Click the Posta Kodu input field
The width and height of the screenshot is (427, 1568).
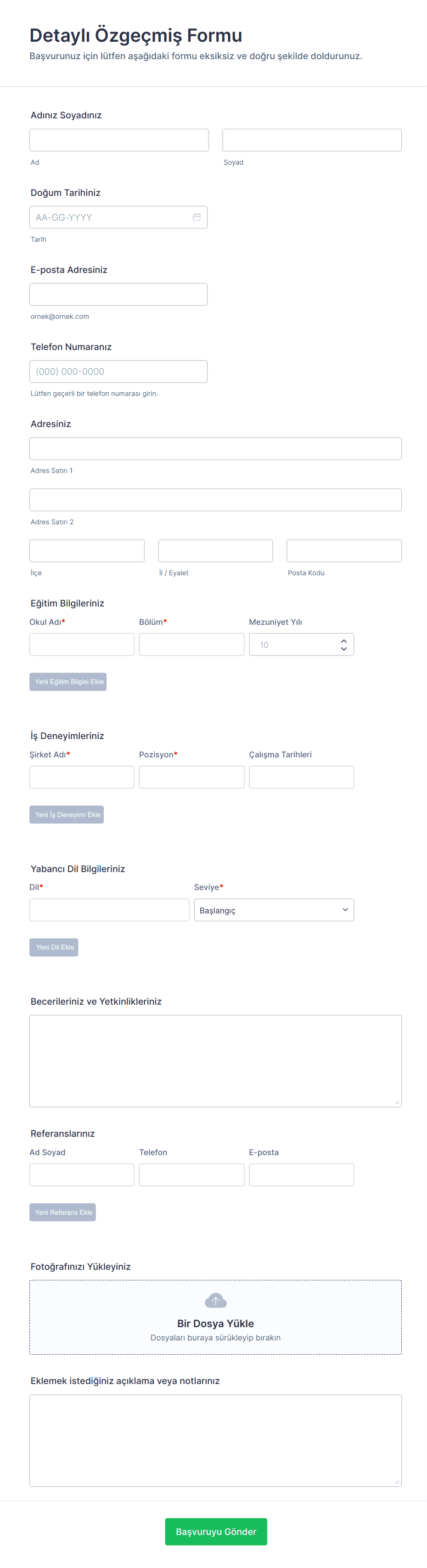(x=343, y=551)
